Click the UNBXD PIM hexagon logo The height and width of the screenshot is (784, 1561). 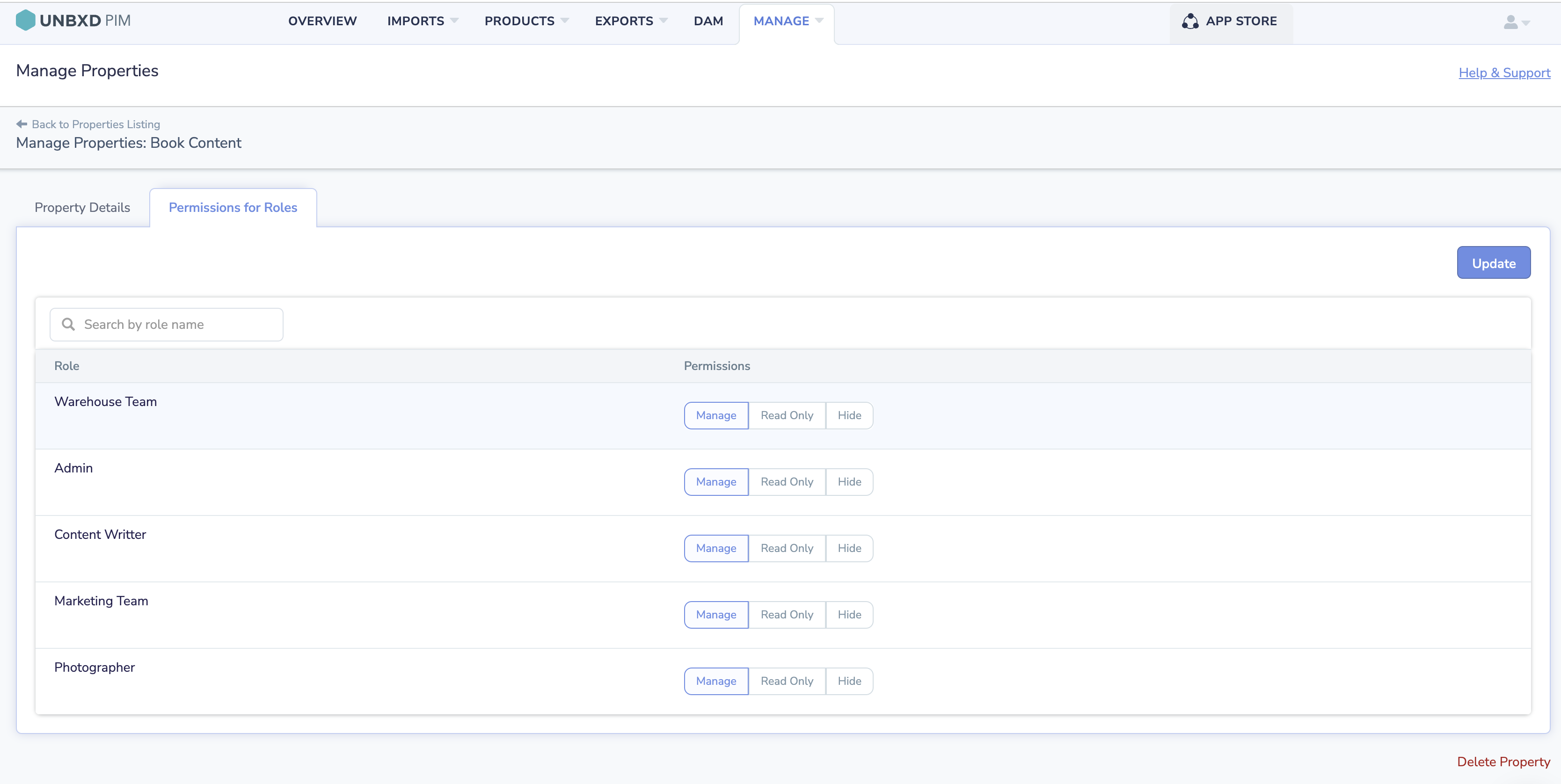coord(25,21)
